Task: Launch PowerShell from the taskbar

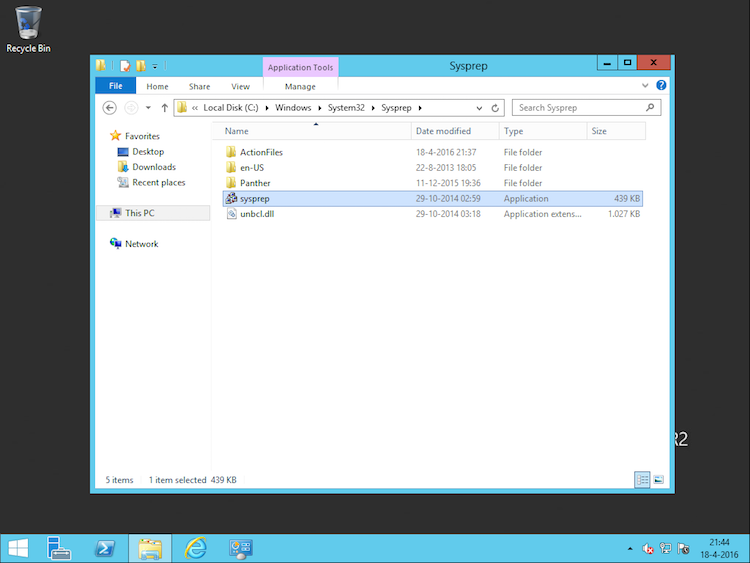Action: pos(105,548)
